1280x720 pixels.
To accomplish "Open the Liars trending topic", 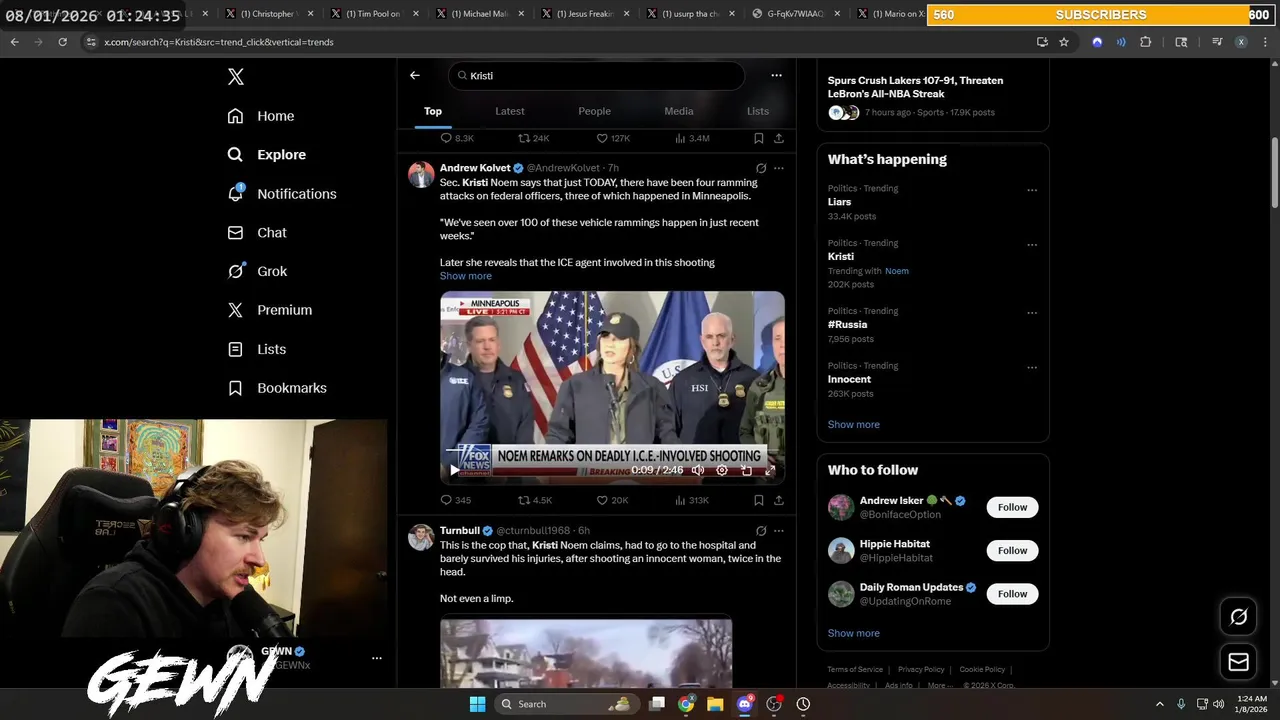I will point(839,202).
